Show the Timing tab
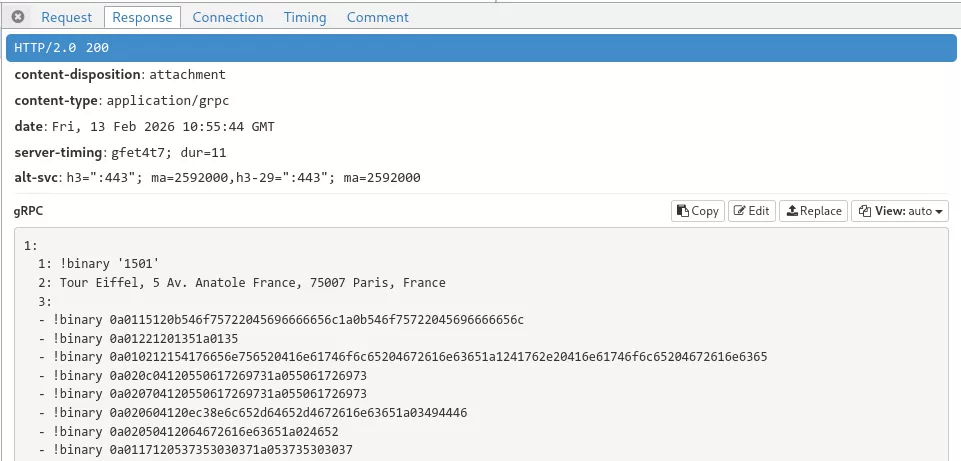This screenshot has height=461, width=961. [304, 17]
